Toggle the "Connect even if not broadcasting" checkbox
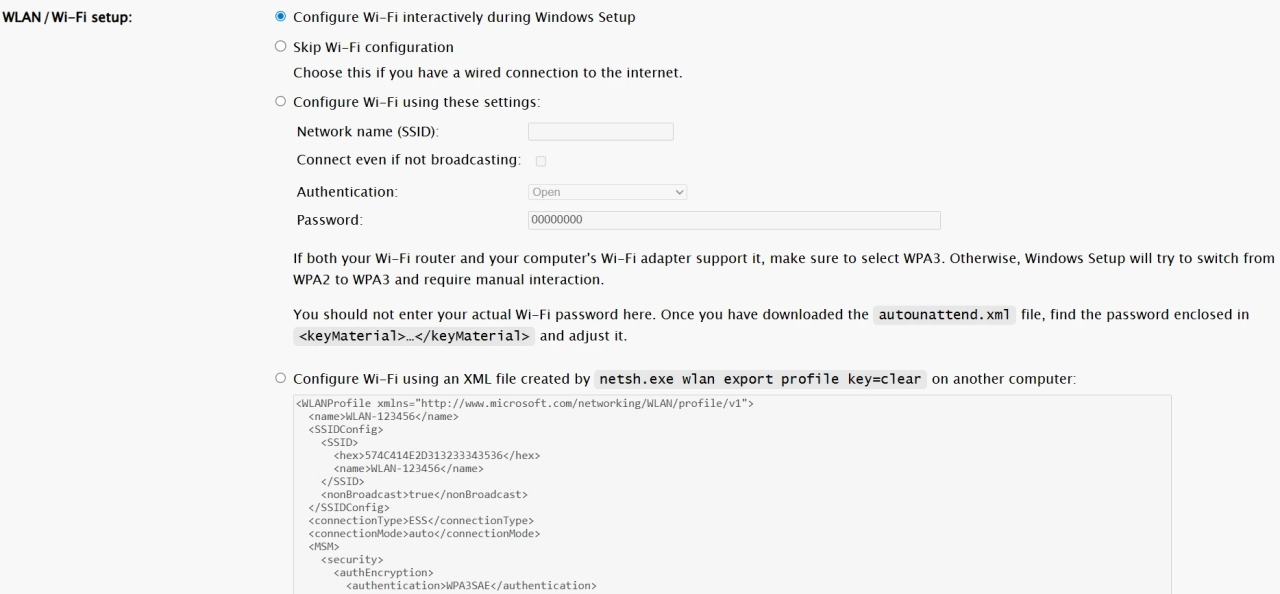Screen dimensions: 1280x594 [541, 161]
